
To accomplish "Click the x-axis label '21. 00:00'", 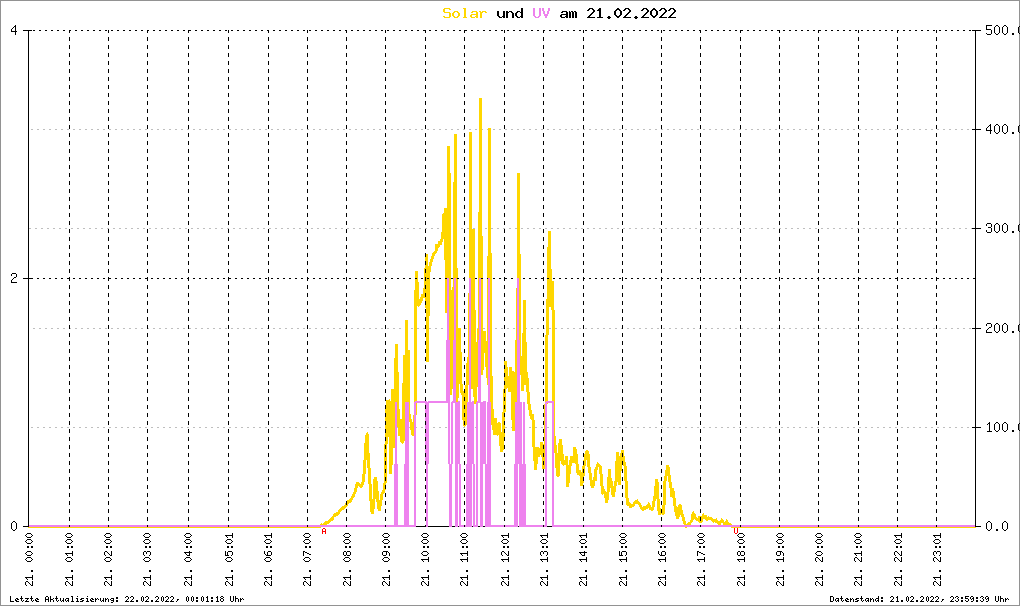I will coord(30,560).
